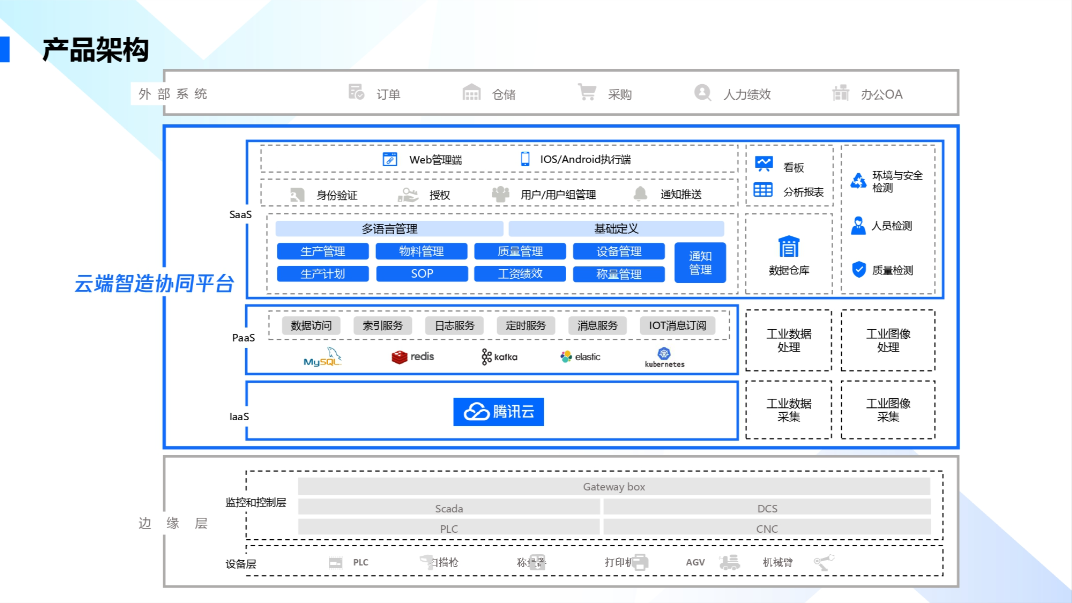Click the 仓储 warehouse icon

pyautogui.click(x=472, y=93)
